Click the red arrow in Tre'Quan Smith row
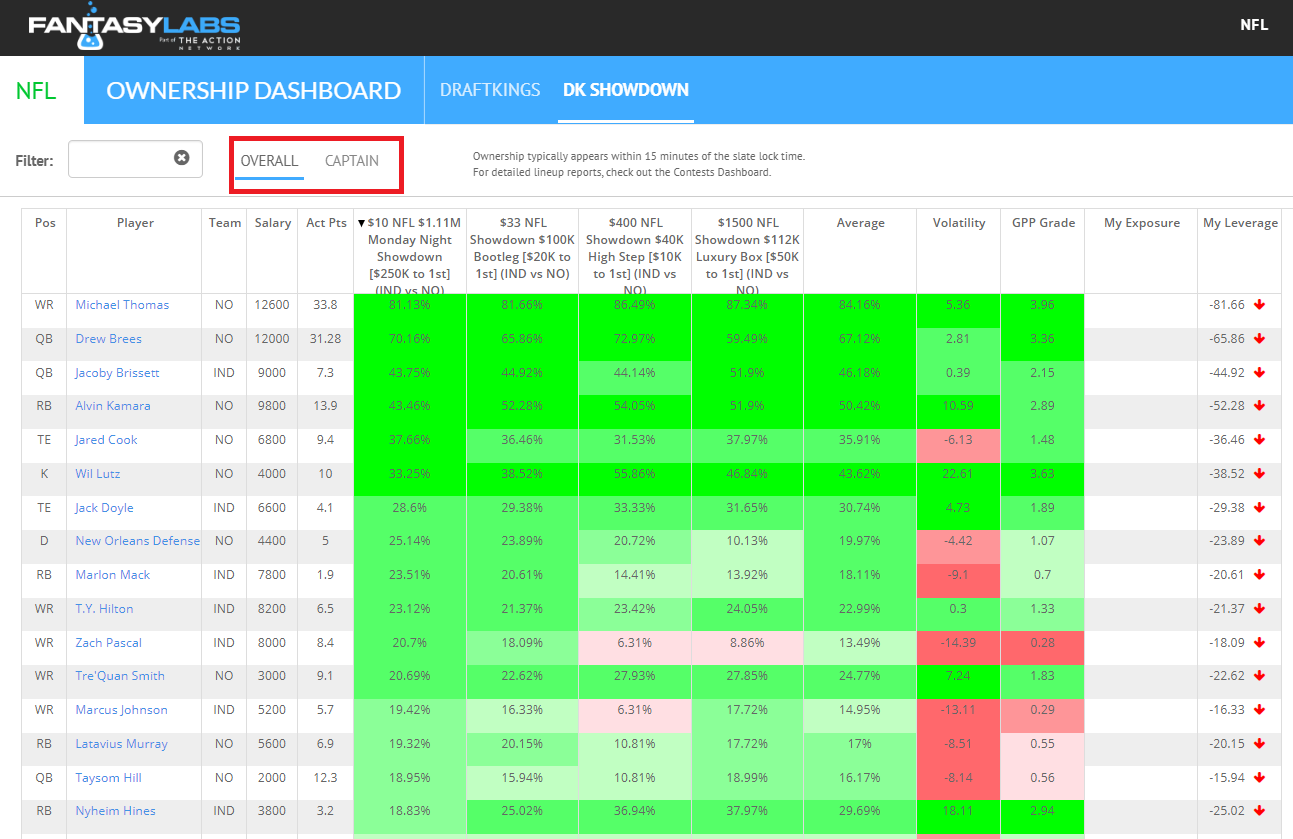The height and width of the screenshot is (839, 1293). click(1259, 676)
